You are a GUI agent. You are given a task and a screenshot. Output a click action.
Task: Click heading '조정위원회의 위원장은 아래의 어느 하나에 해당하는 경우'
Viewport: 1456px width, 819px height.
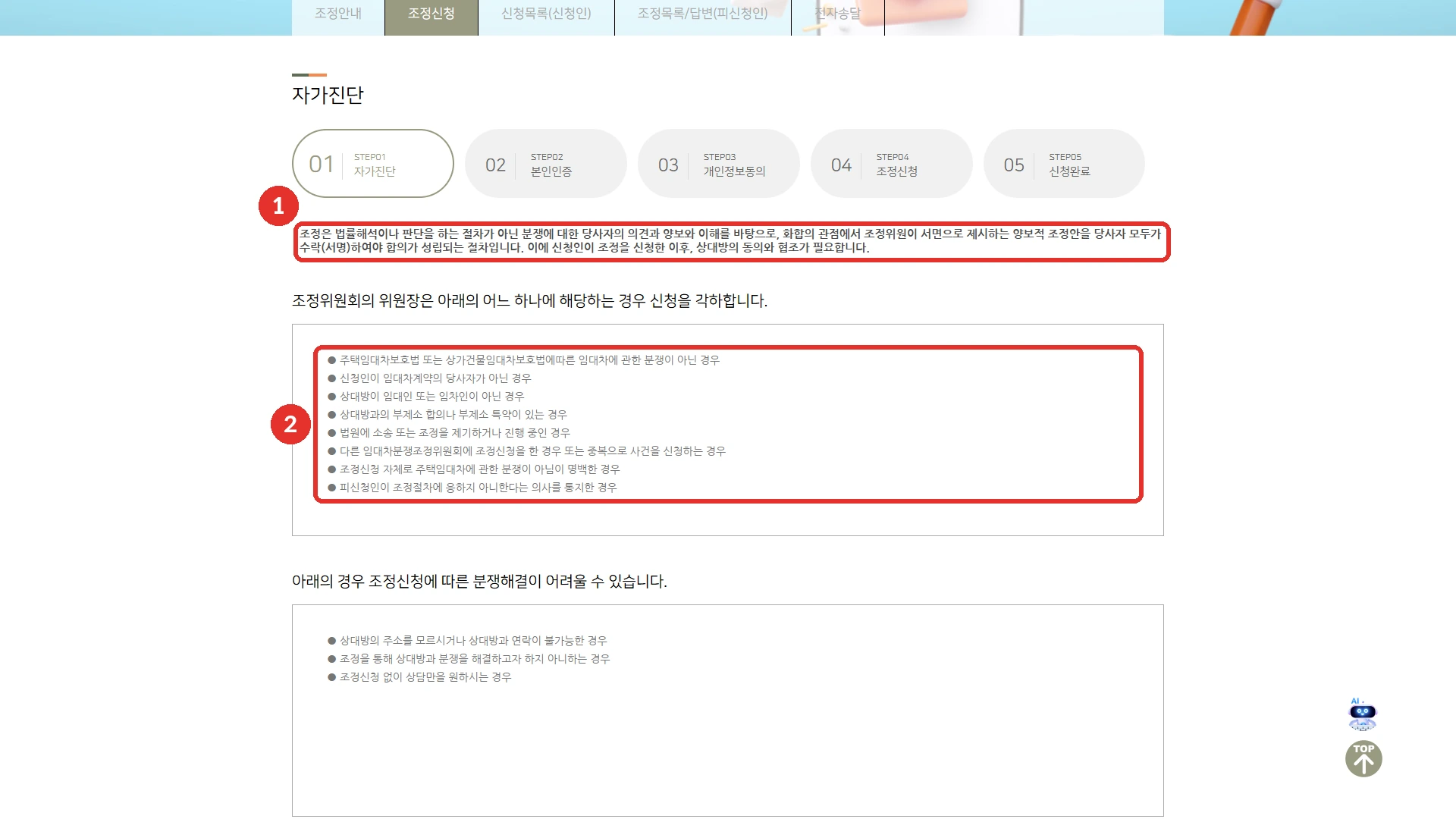coord(529,301)
